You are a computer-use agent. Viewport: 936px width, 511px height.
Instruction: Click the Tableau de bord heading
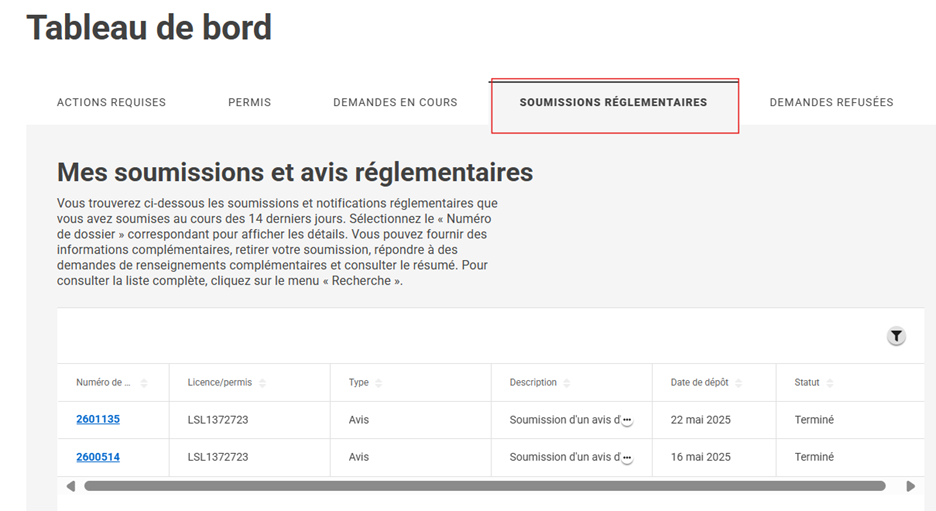click(149, 27)
